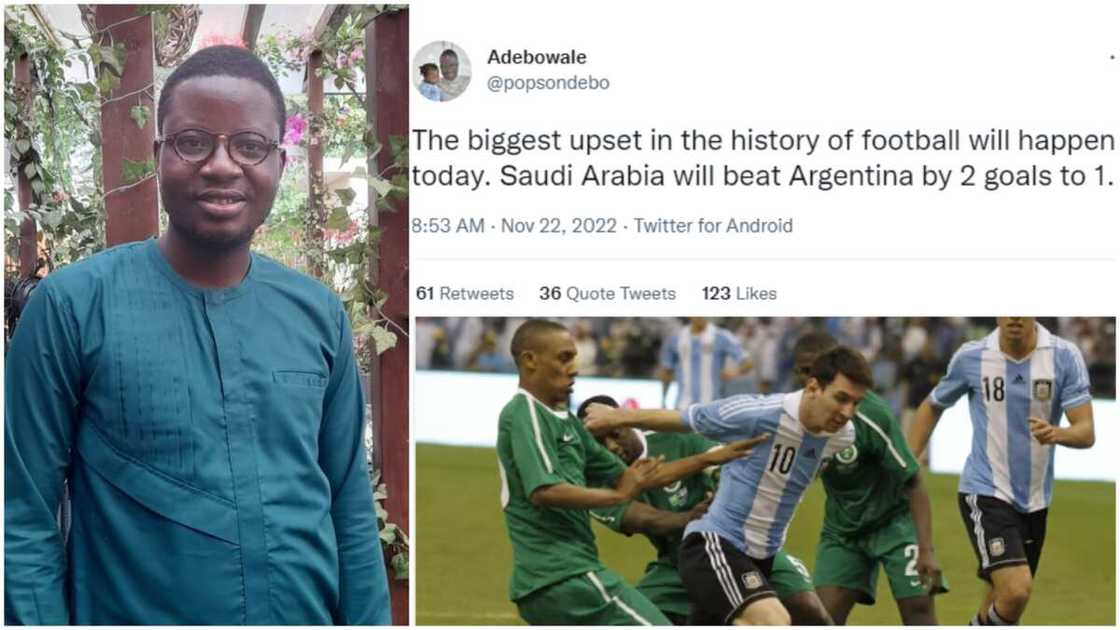
Task: View the 61 Retweets list
Action: point(464,294)
